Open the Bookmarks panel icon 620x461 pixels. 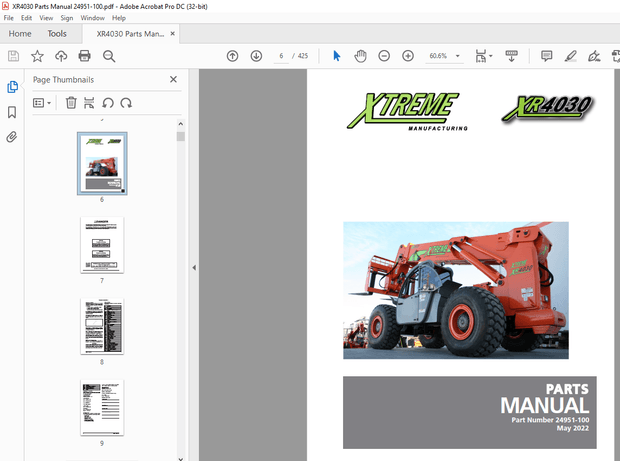[12, 112]
